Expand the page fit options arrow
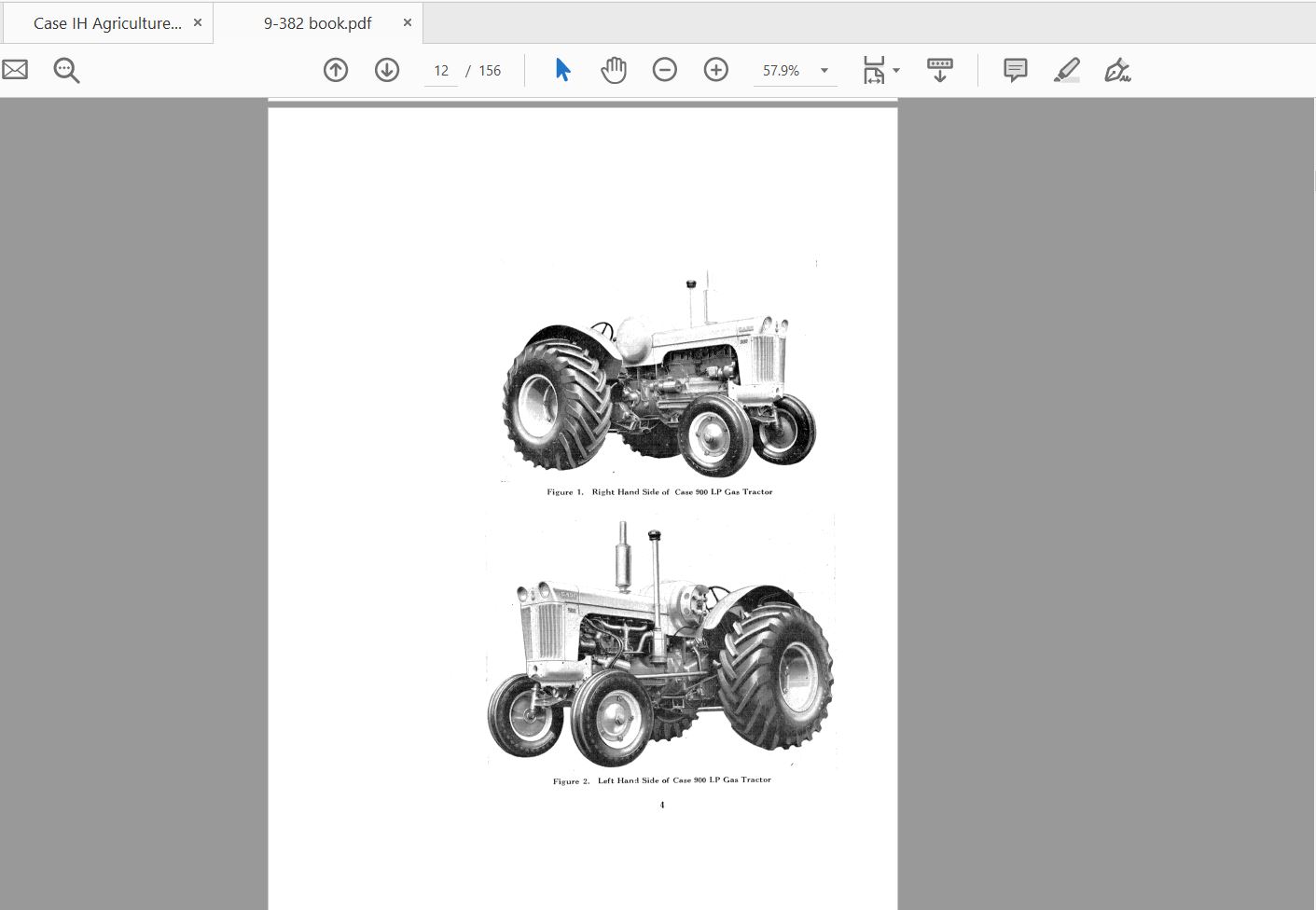 (x=896, y=71)
